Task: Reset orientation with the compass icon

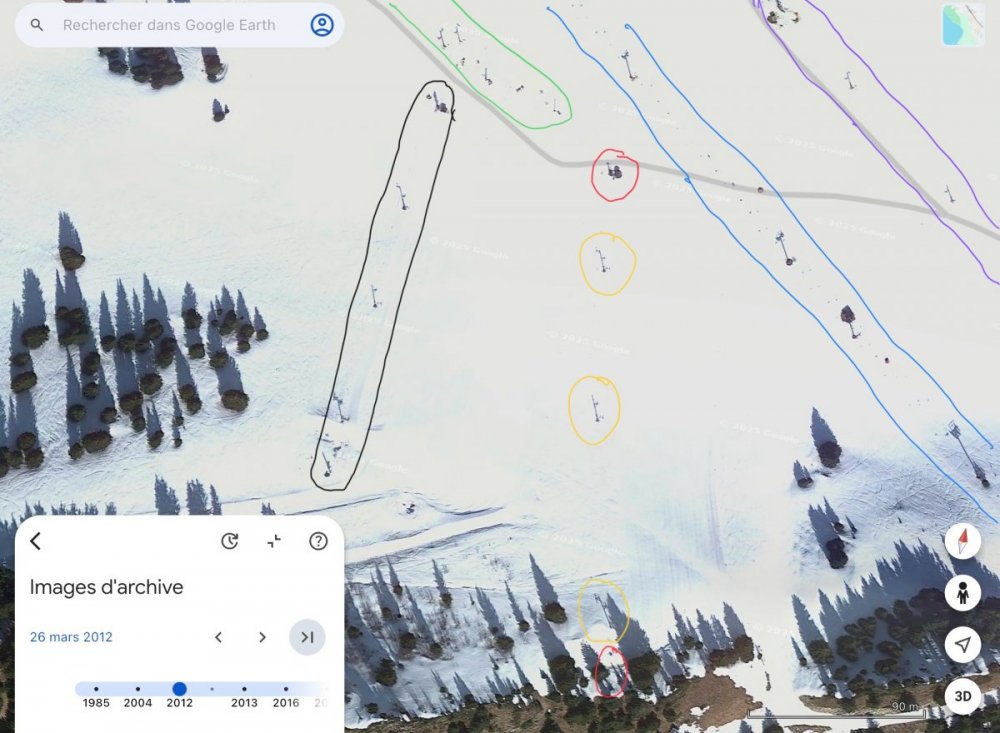Action: tap(962, 541)
